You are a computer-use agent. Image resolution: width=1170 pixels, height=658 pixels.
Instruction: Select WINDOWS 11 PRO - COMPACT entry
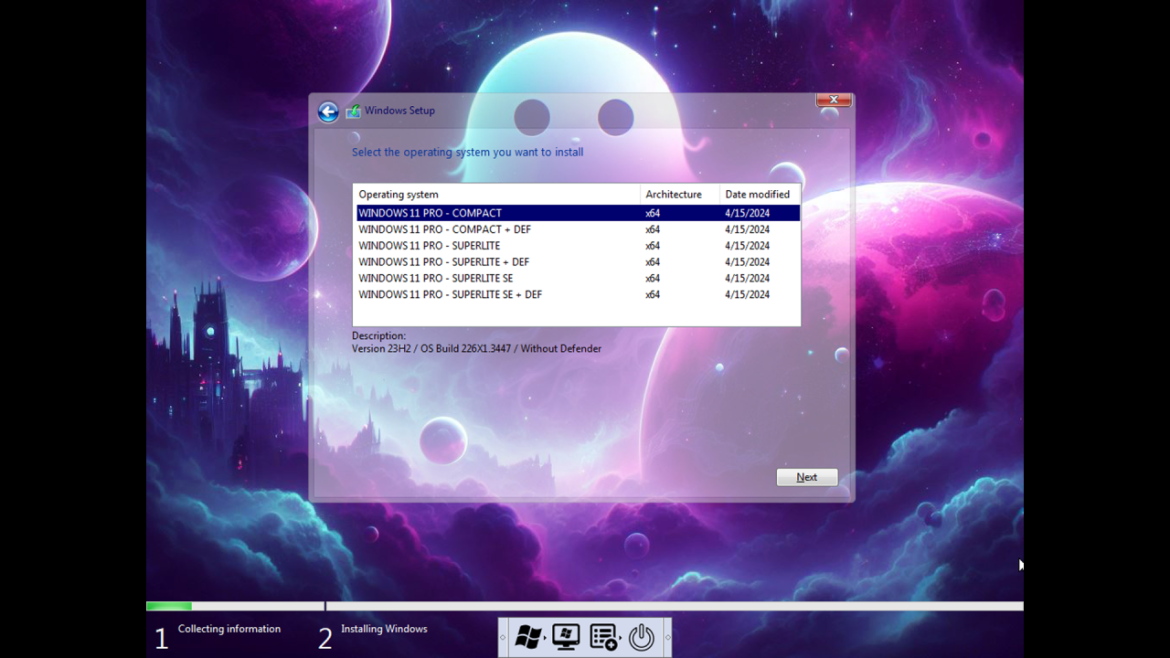[x=430, y=213]
